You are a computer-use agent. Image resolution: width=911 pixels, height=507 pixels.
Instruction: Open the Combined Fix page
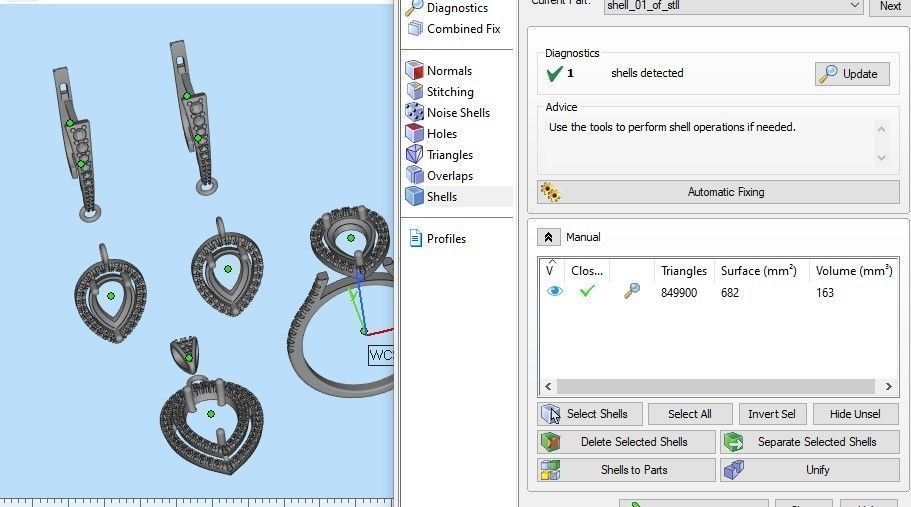click(x=454, y=28)
